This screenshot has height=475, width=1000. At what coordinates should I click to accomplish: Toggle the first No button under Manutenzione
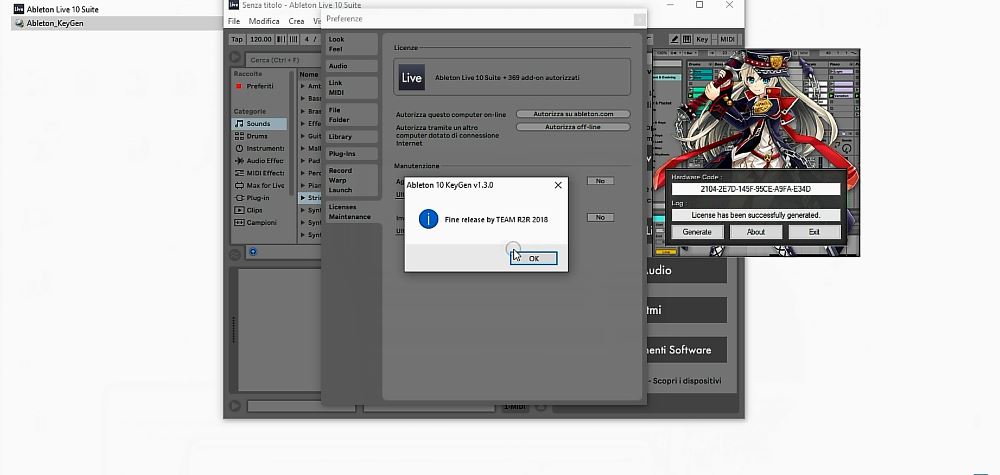[600, 181]
